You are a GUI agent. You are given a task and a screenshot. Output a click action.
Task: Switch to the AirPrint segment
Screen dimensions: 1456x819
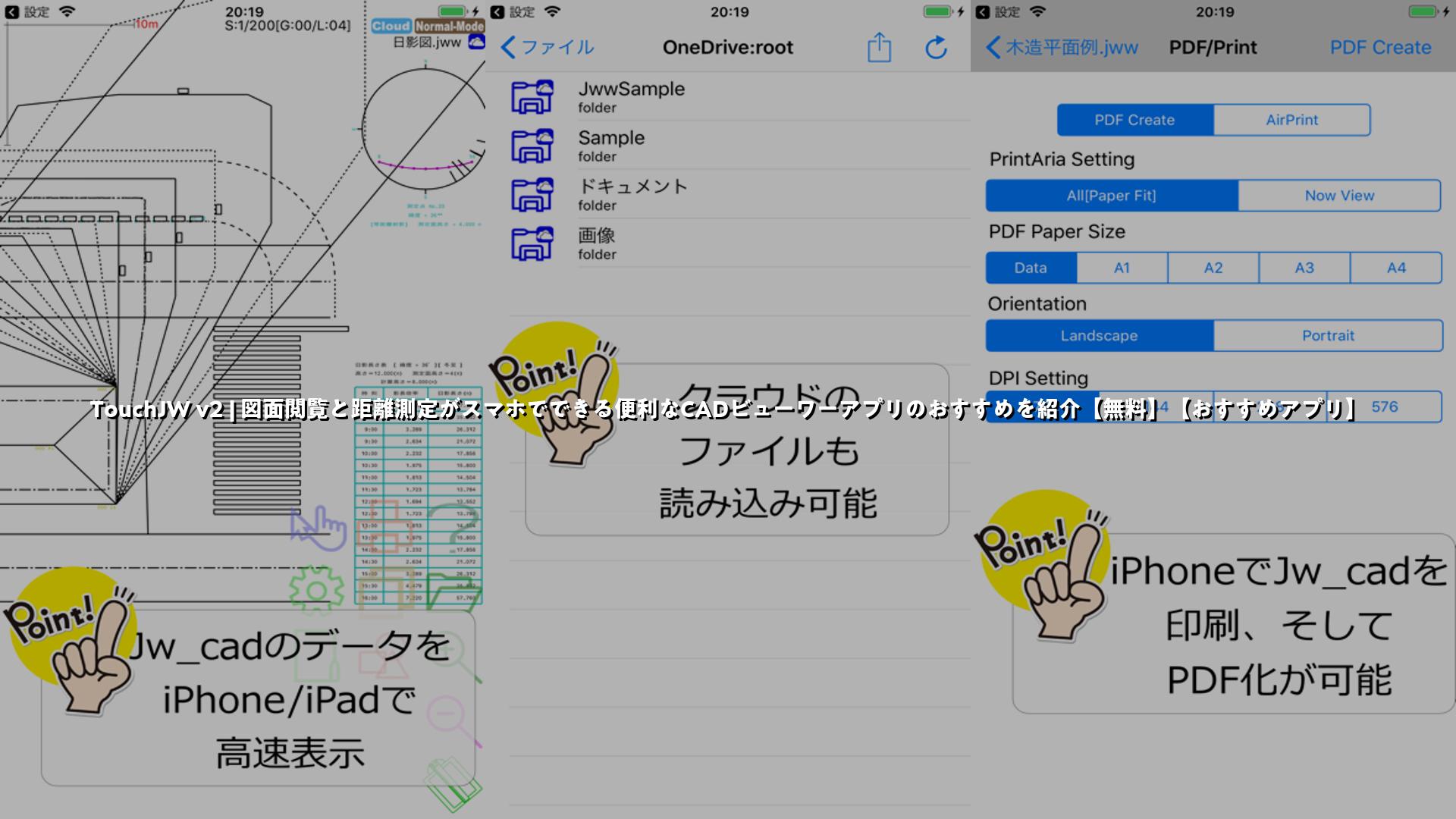1292,120
